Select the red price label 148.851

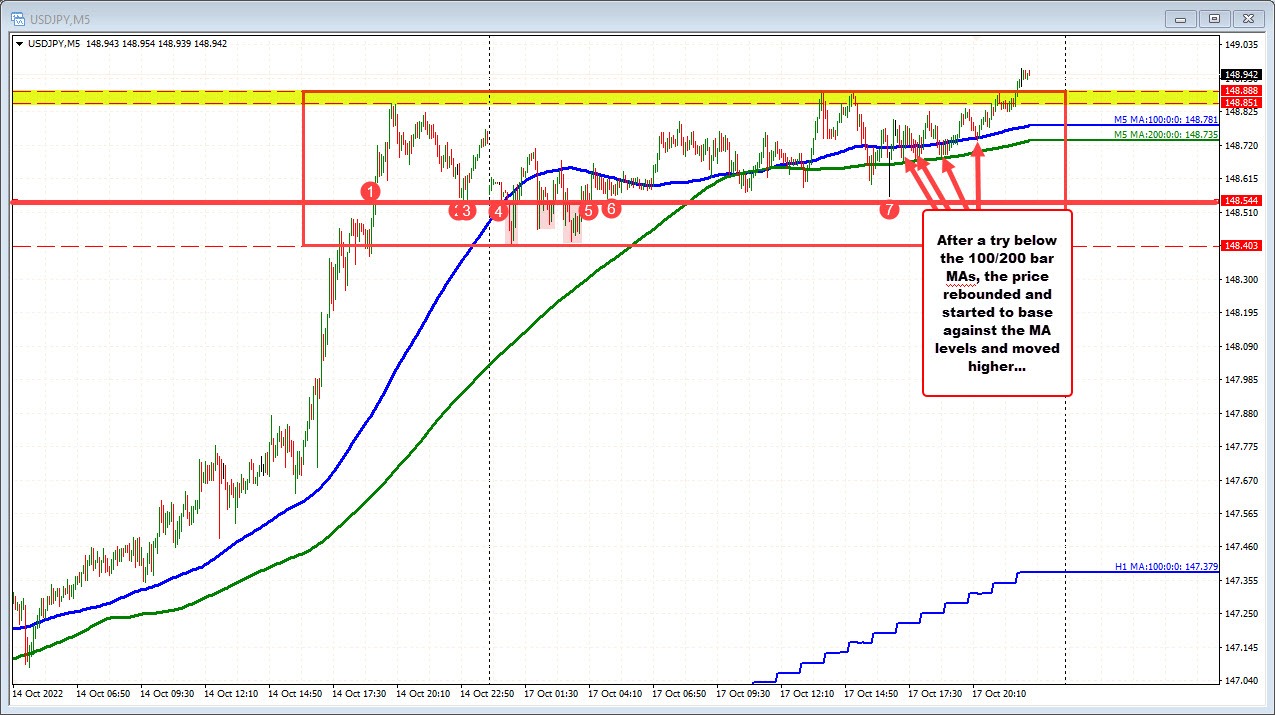point(1240,101)
